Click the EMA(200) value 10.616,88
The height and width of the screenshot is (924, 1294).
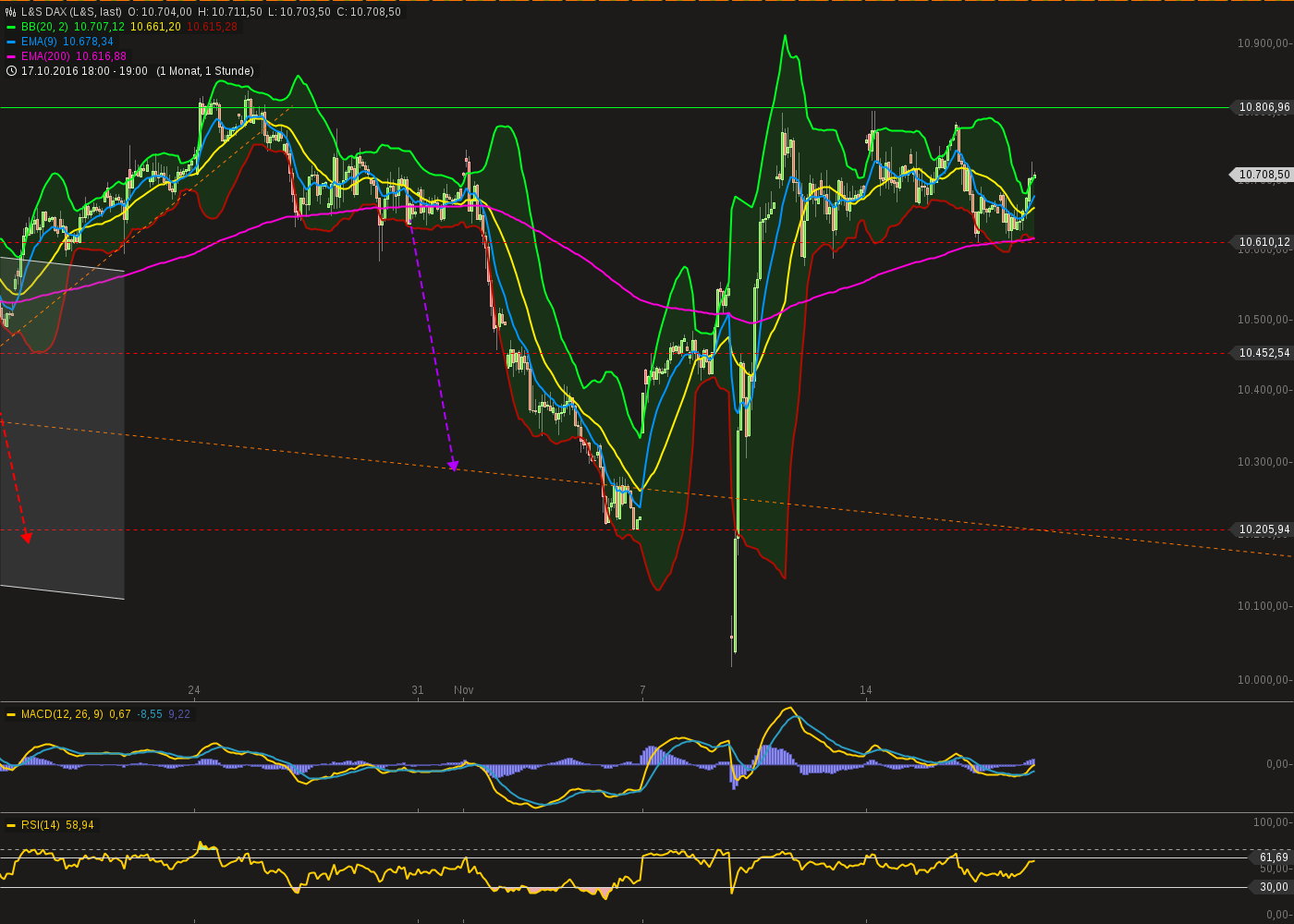click(x=101, y=56)
